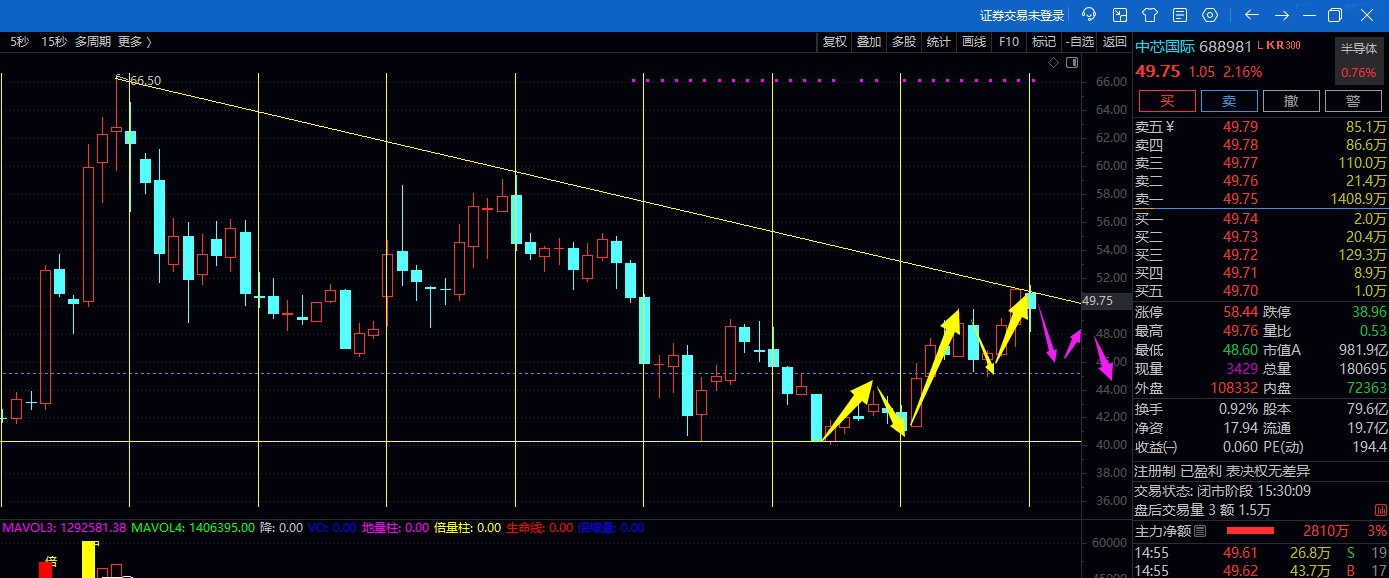Image resolution: width=1389 pixels, height=578 pixels.
Task: Open the customer service headset icon
Action: pos(1089,15)
